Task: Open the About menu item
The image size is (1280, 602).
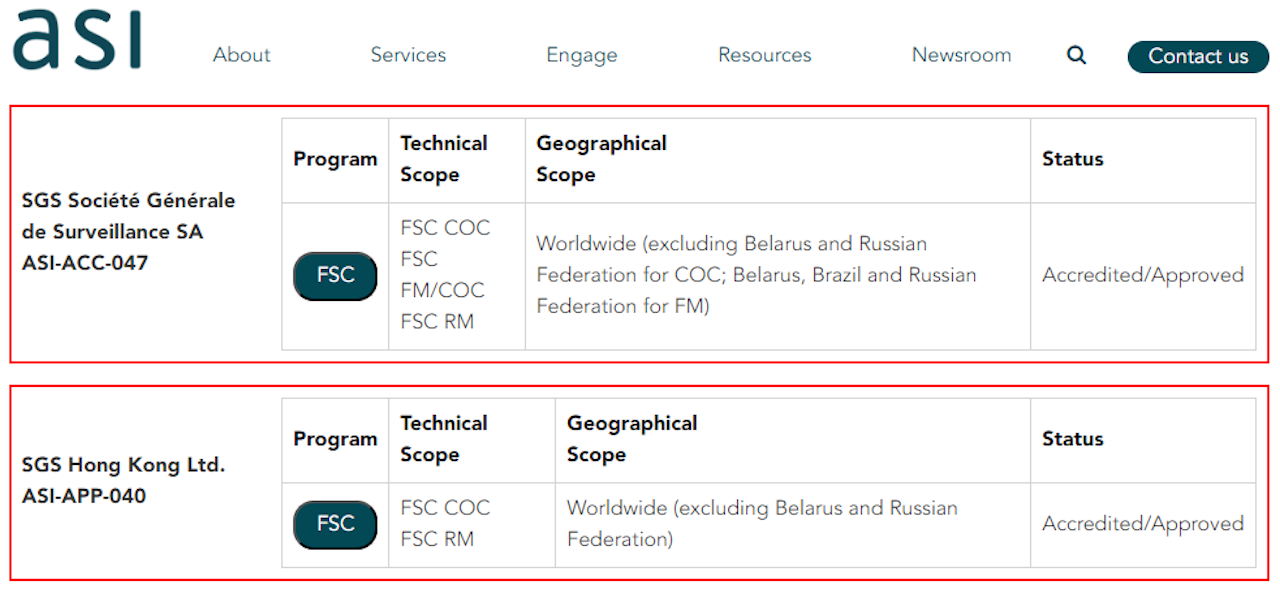Action: pyautogui.click(x=241, y=55)
